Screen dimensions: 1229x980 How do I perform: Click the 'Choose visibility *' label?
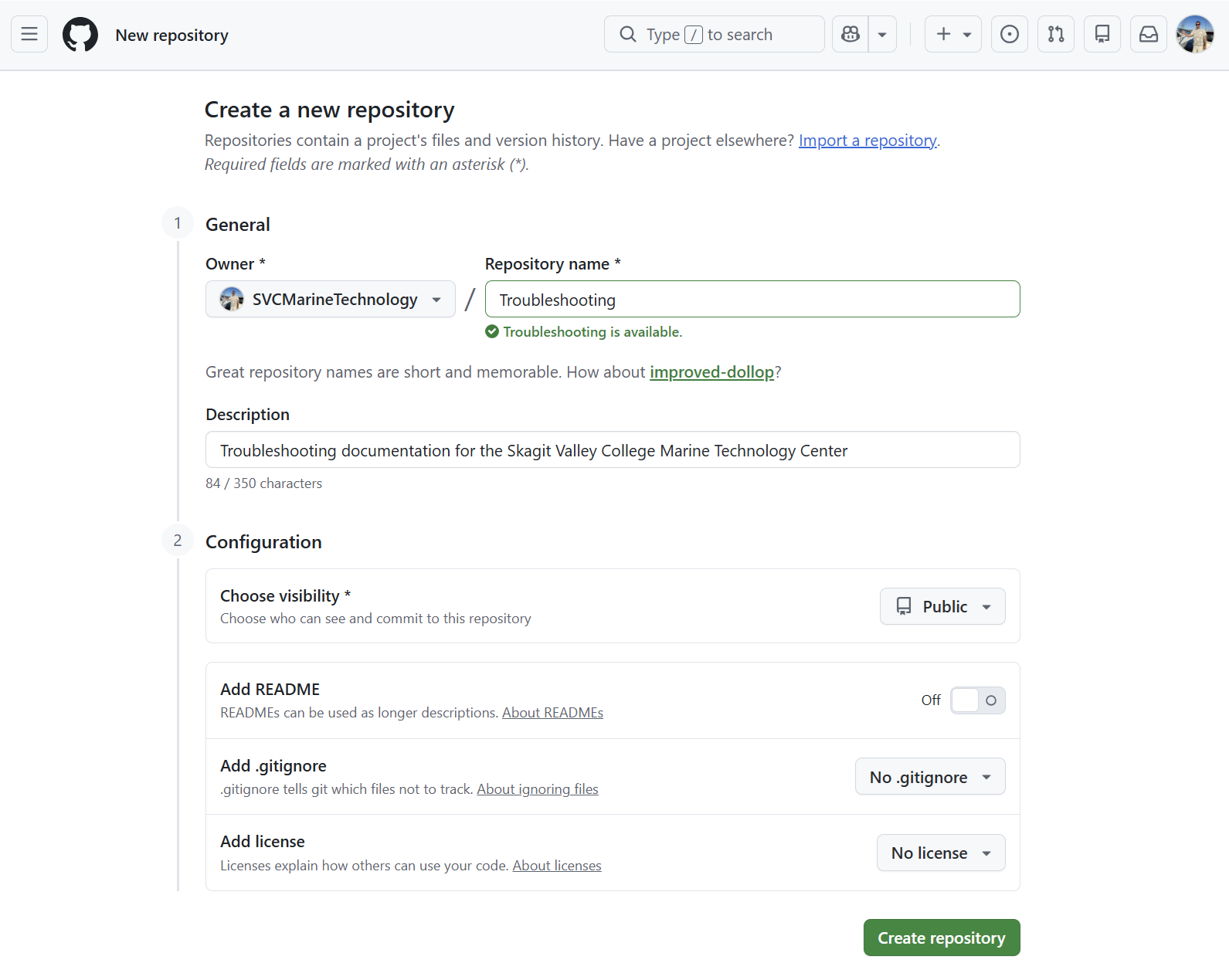point(285,596)
